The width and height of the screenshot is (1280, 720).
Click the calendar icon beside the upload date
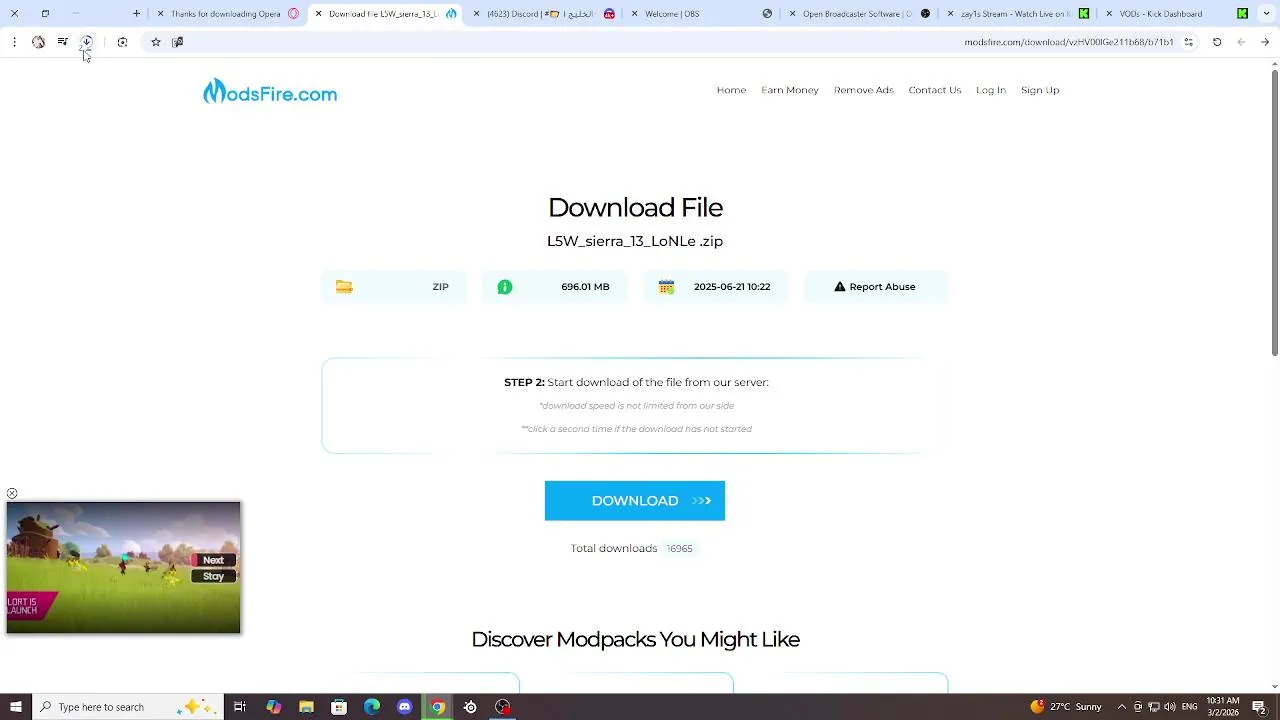666,287
